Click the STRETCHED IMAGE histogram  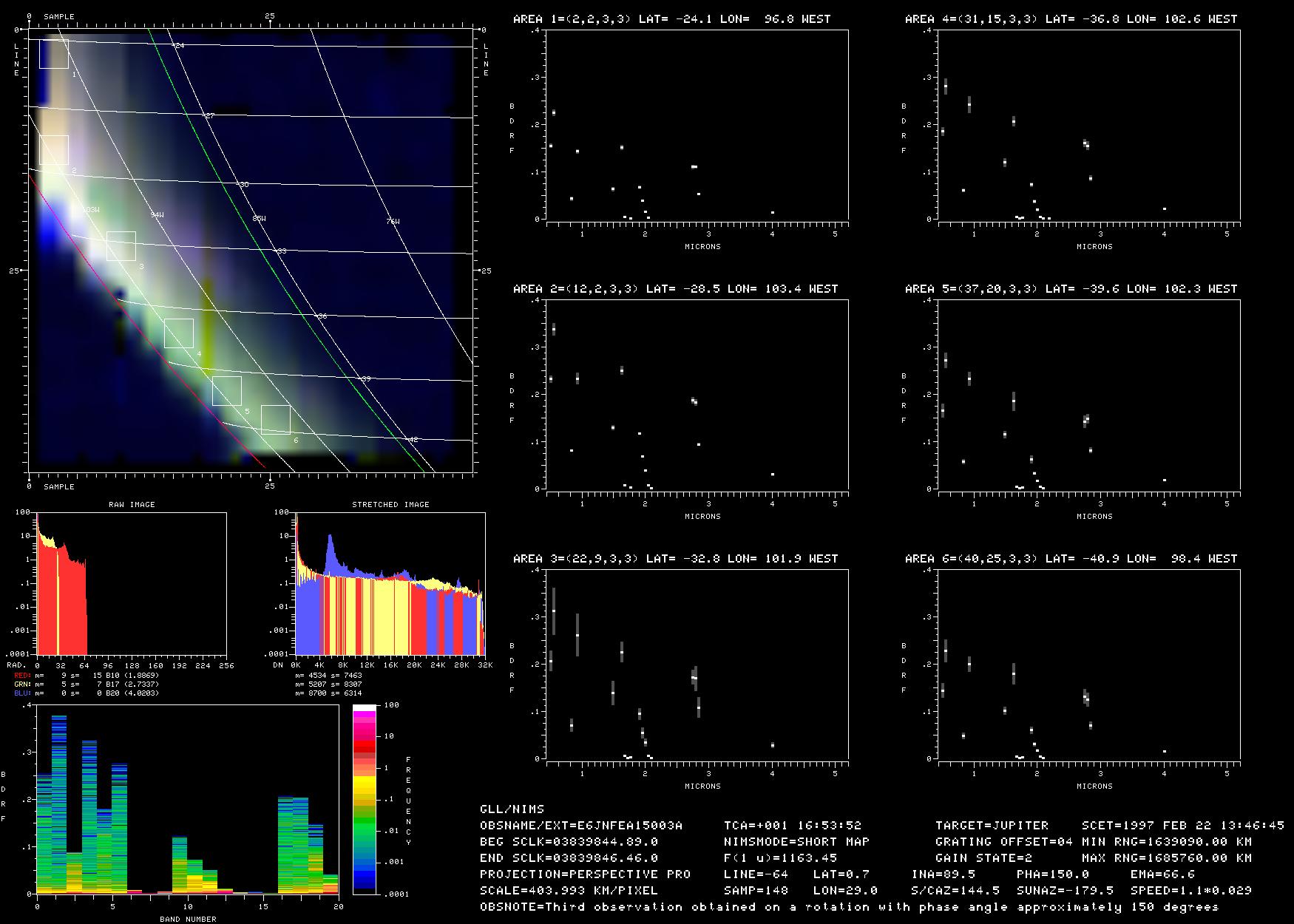[x=390, y=583]
